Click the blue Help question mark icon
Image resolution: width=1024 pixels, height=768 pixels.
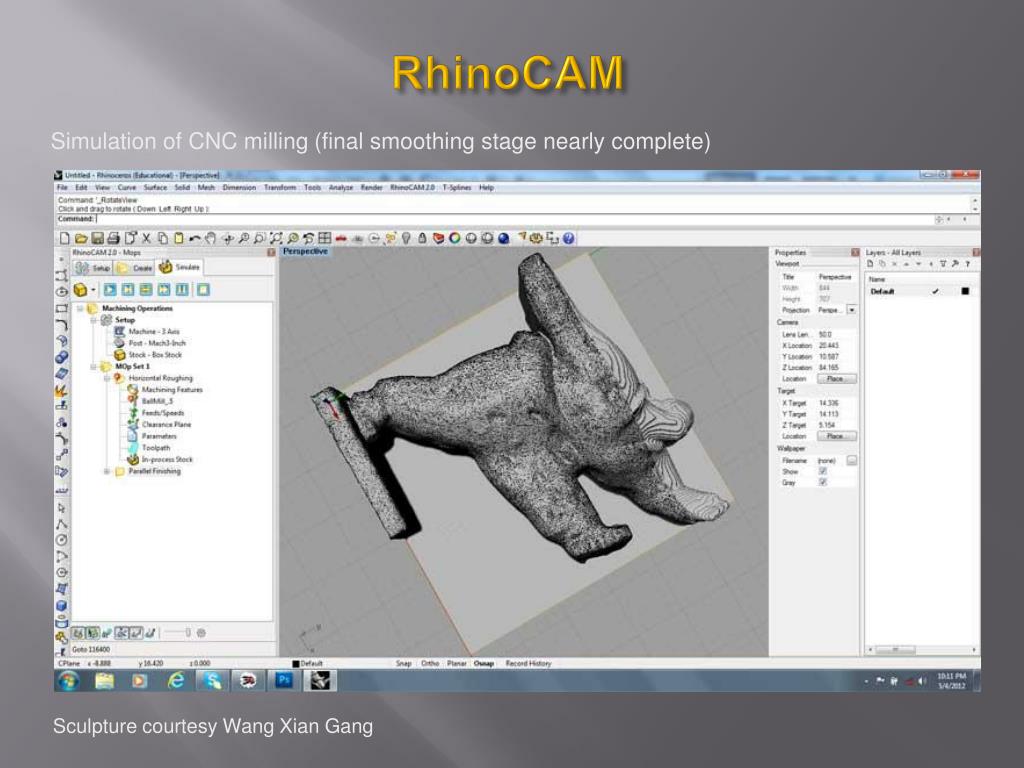point(568,238)
